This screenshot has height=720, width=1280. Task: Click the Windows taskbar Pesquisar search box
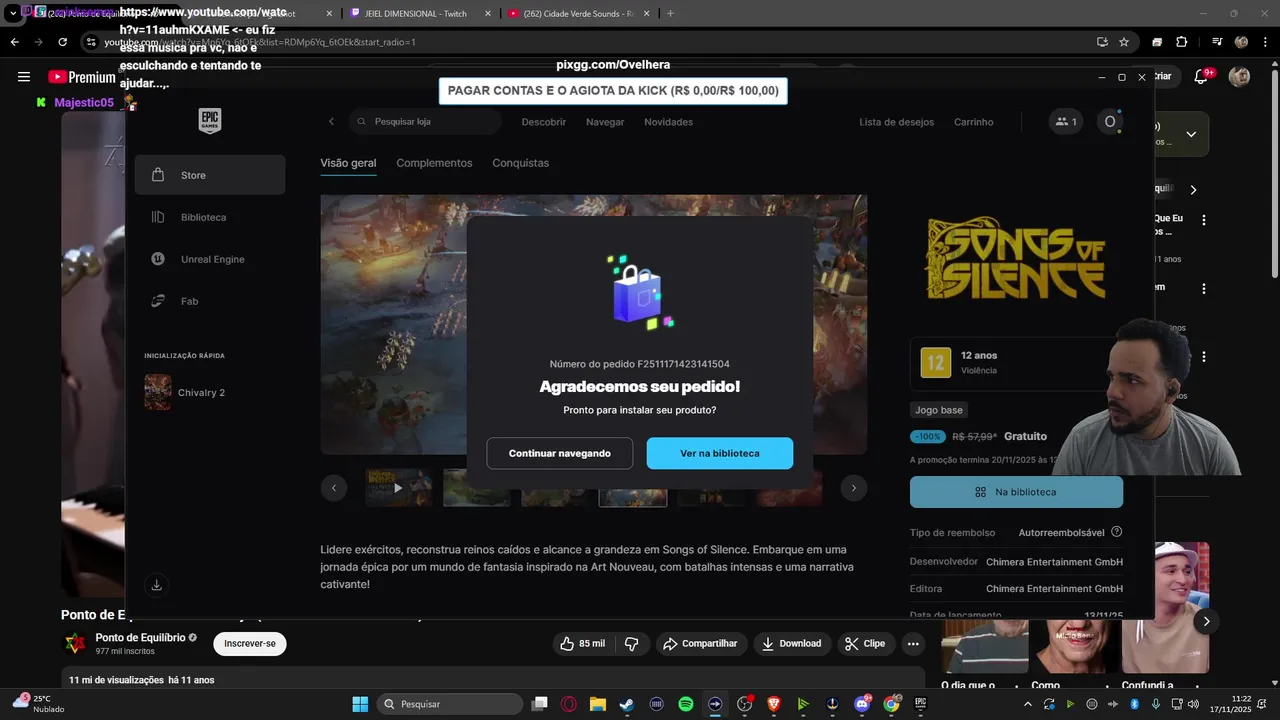click(450, 704)
